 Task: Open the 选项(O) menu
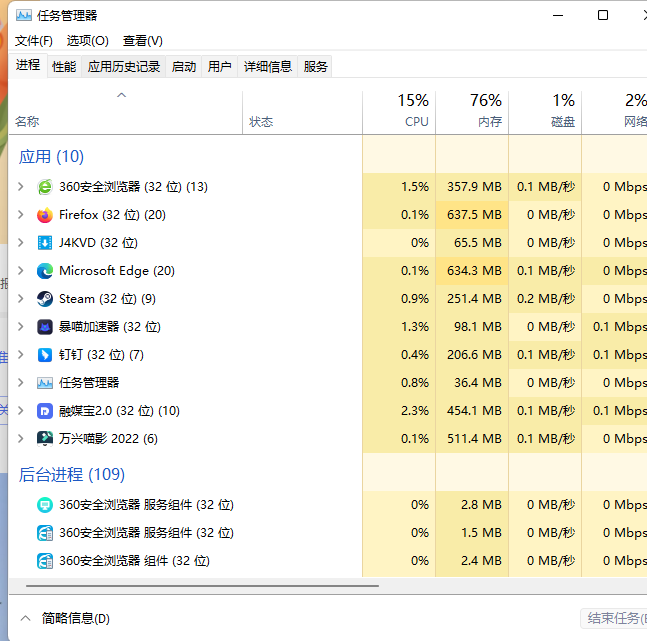[87, 41]
